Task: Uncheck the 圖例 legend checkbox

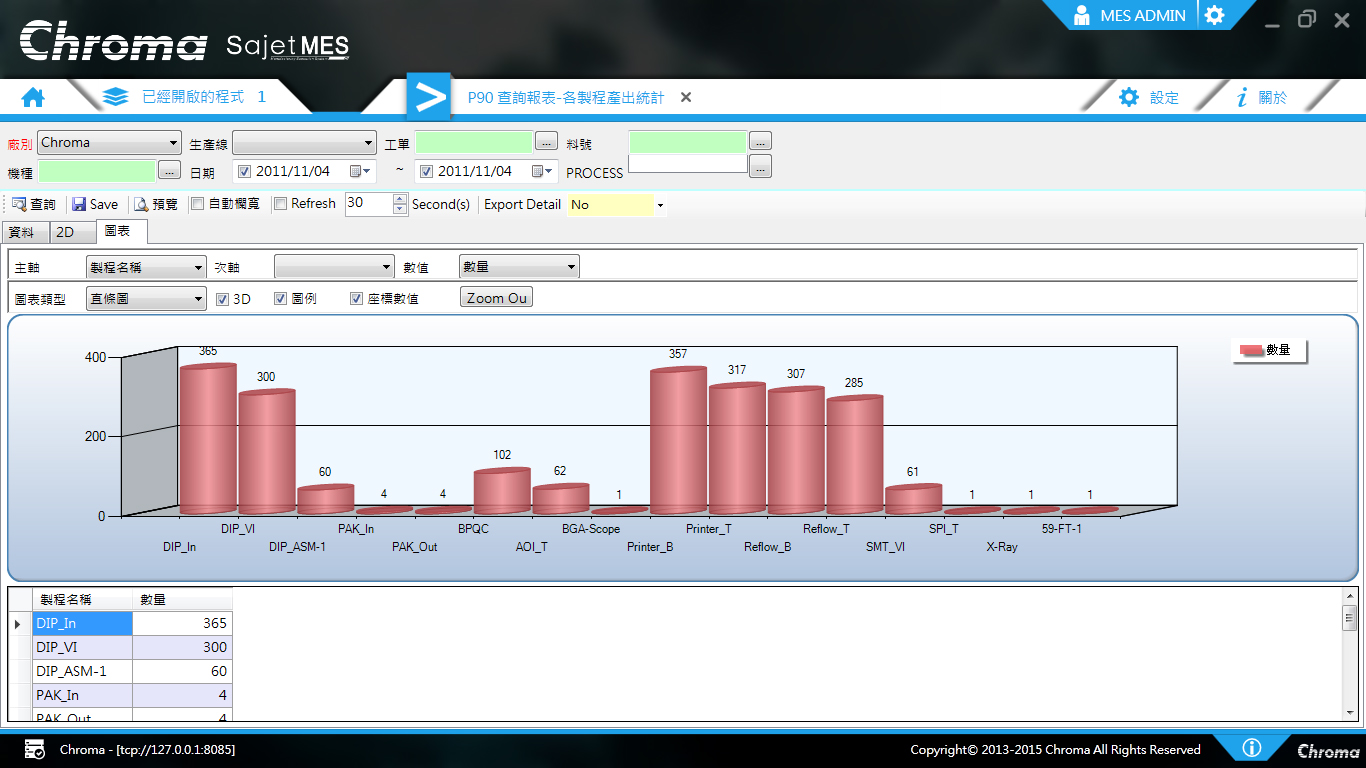Action: click(281, 298)
